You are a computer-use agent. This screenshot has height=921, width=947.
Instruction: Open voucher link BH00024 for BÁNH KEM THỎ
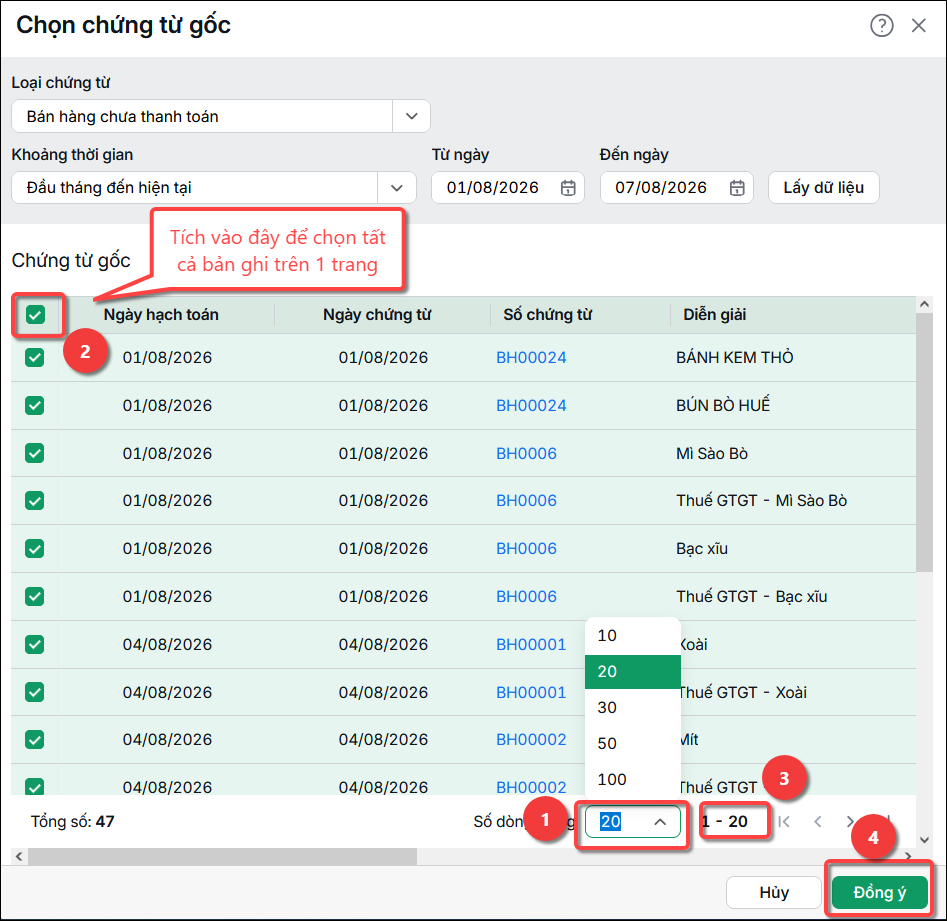tap(531, 358)
